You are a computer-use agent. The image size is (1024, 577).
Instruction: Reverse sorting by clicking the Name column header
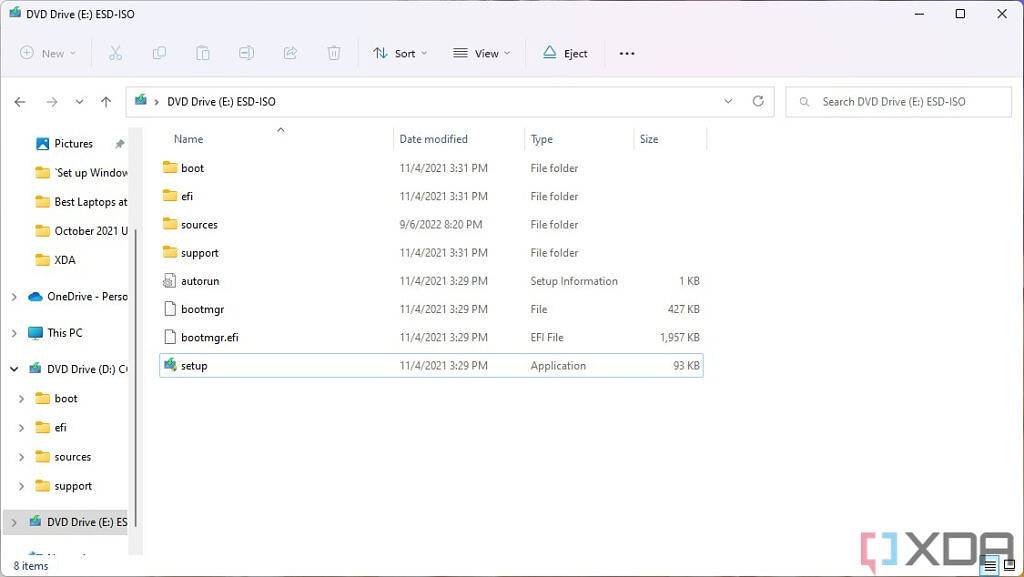pos(188,139)
